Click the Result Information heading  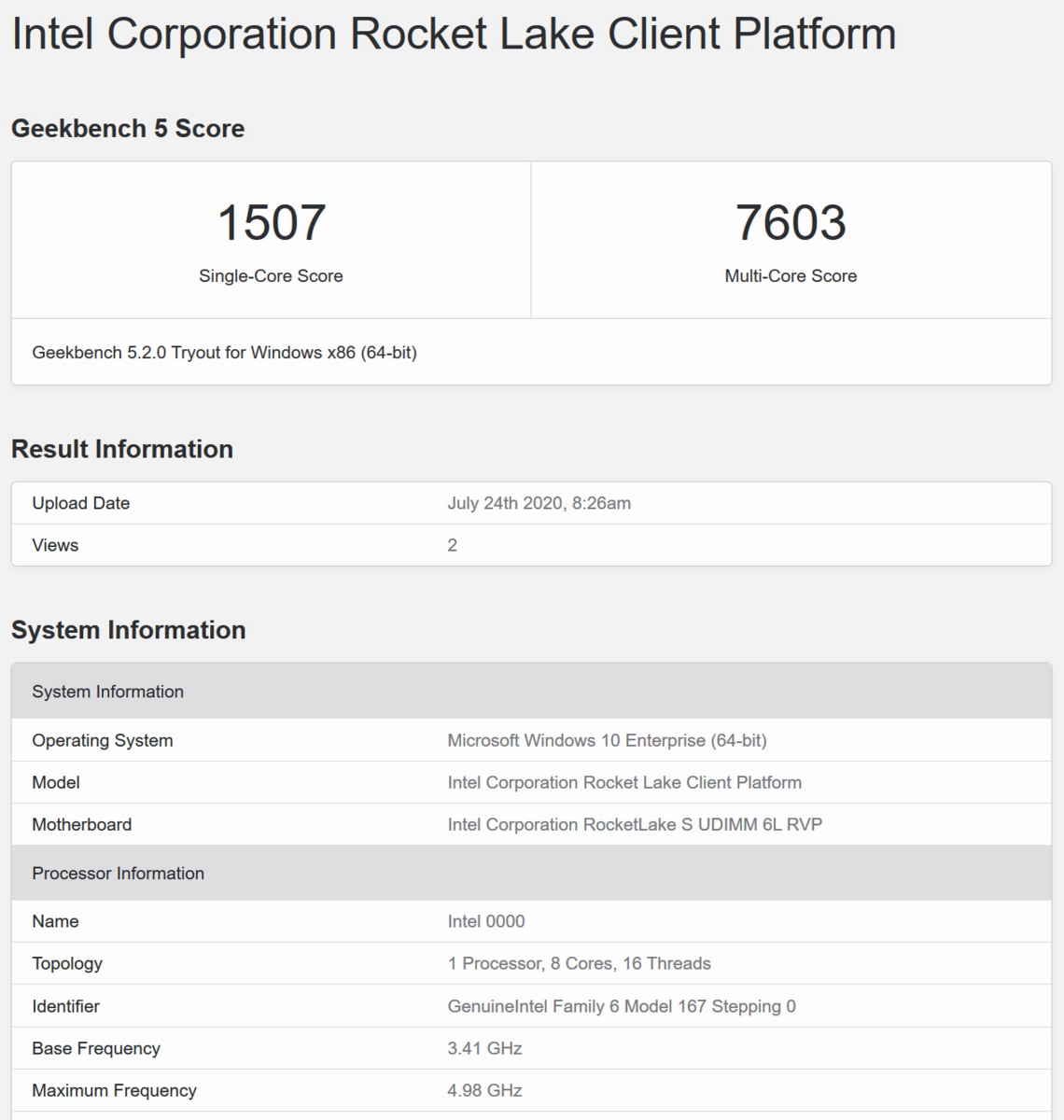[x=122, y=449]
